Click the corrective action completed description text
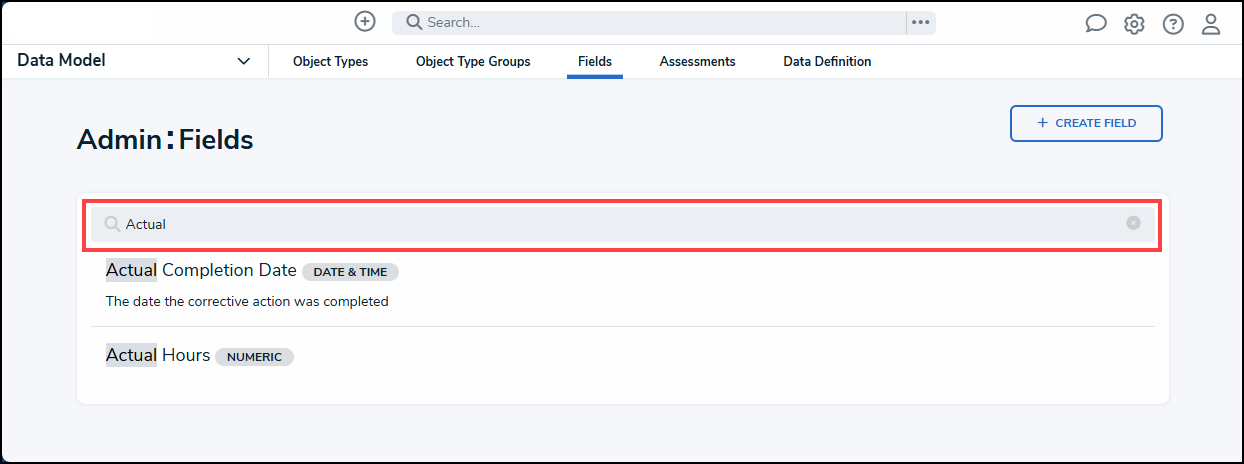1244x464 pixels. tap(247, 301)
